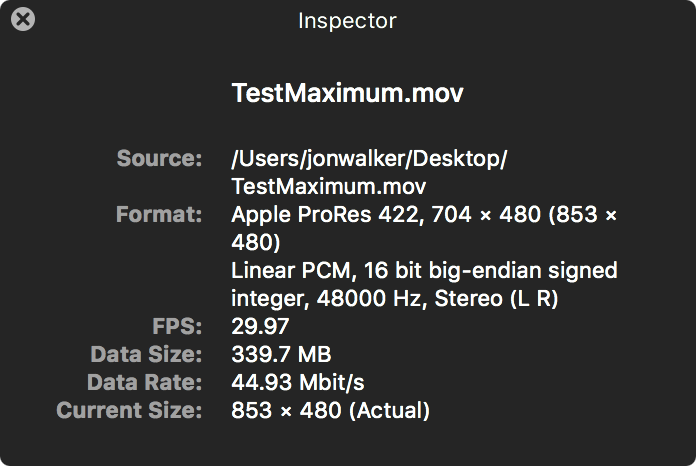
Task: Close the Inspector window
Action: [22, 20]
